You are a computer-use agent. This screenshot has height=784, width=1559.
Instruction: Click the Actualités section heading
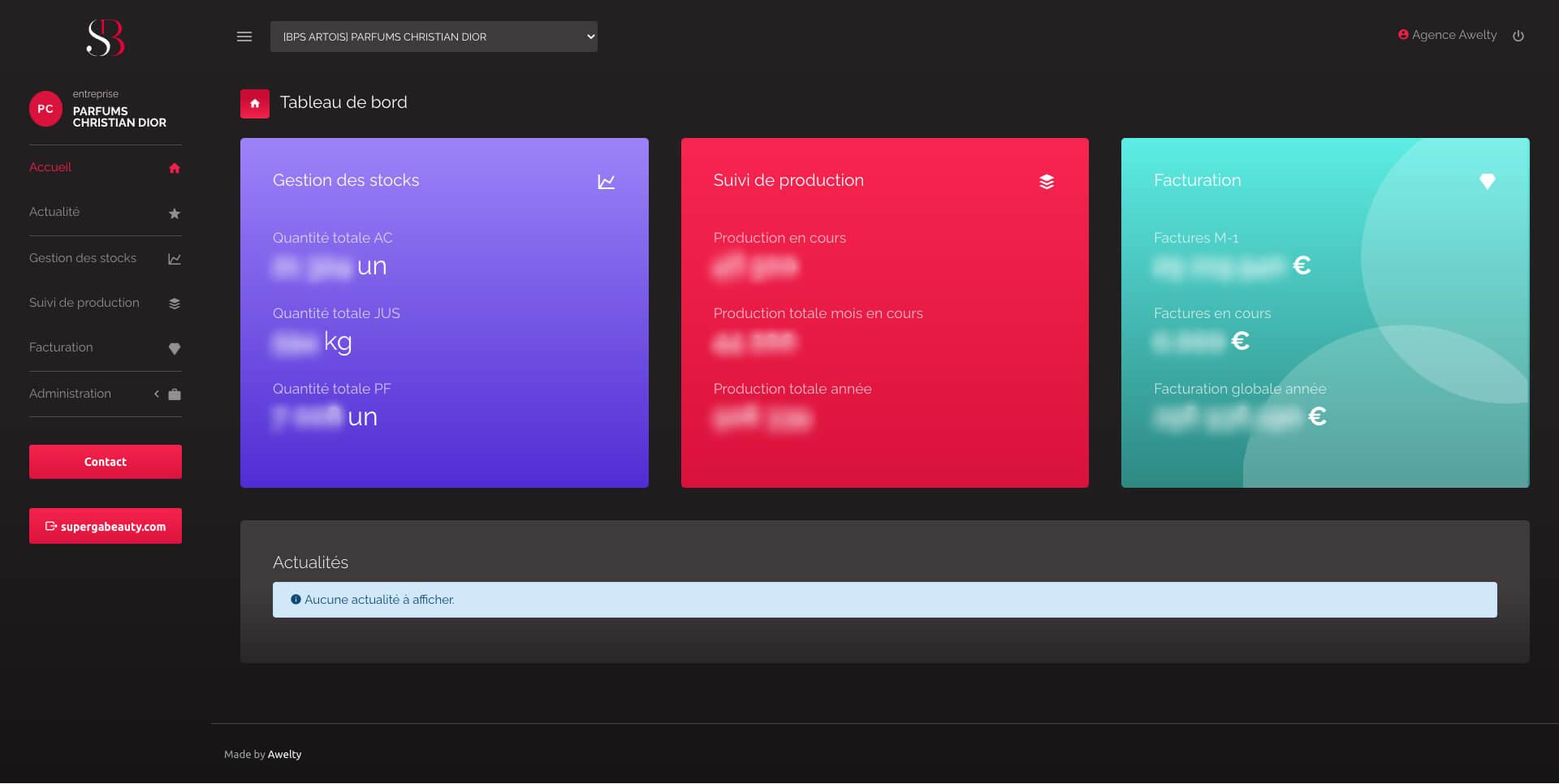[x=310, y=562]
